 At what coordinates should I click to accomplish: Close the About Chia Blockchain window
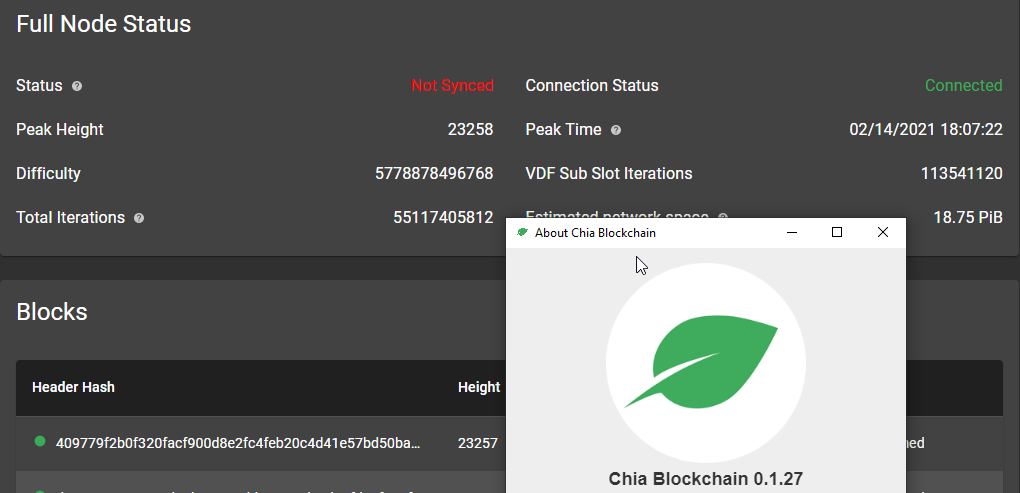(x=883, y=232)
